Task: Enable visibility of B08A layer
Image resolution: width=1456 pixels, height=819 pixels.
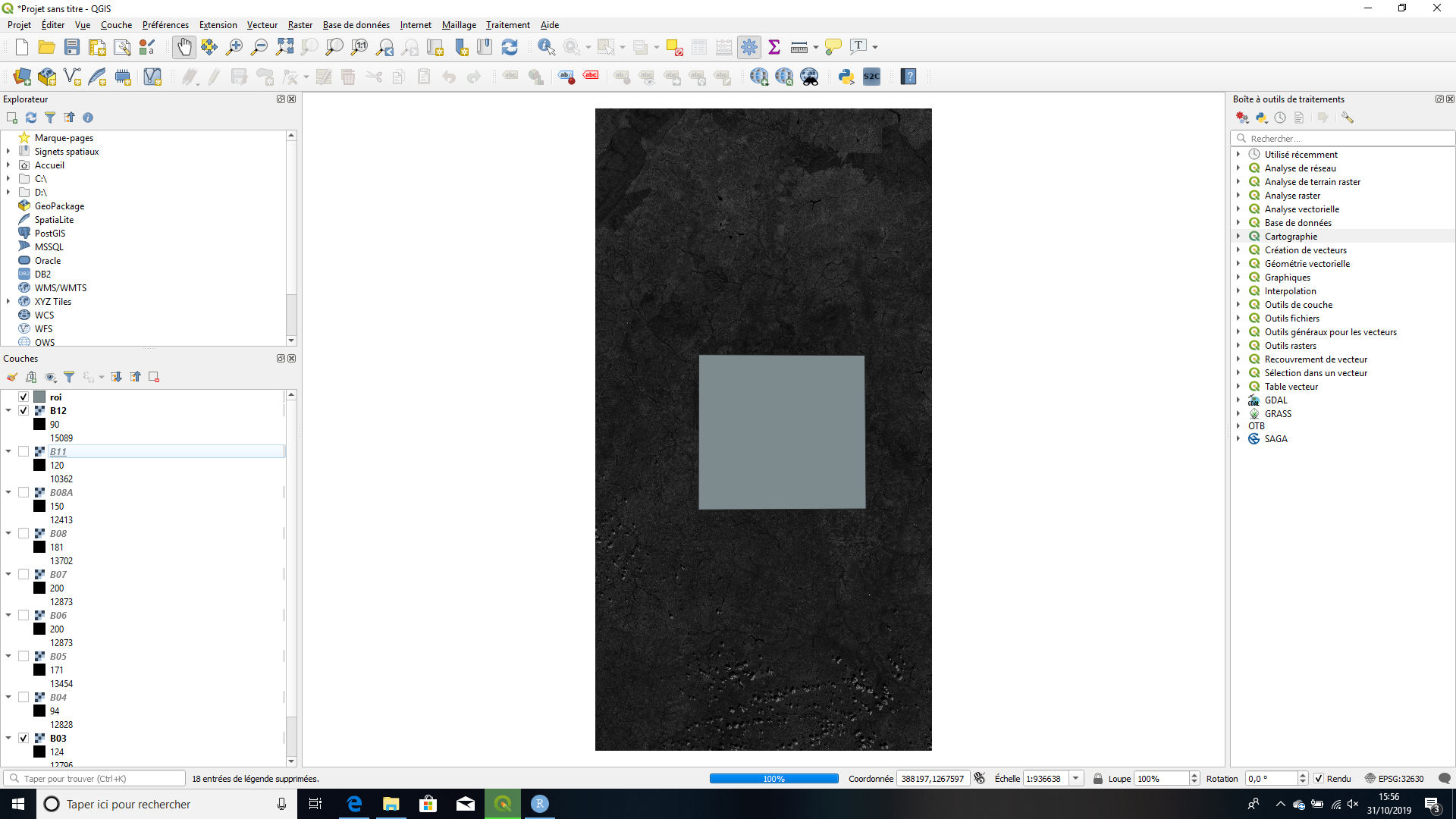Action: 24,493
